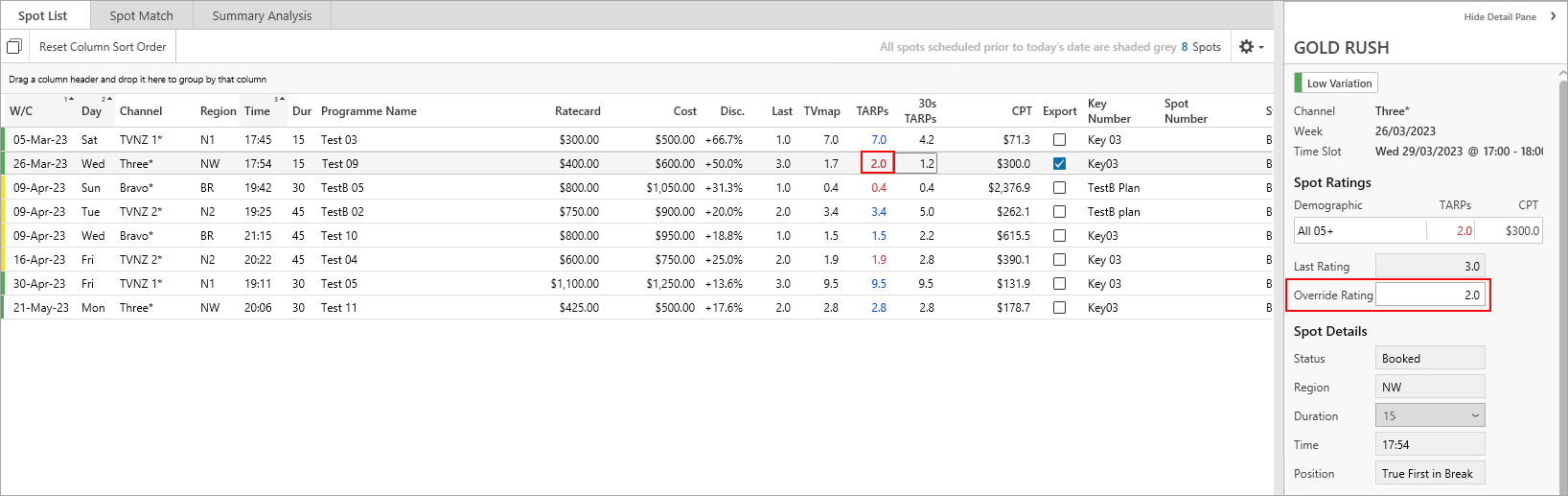Click Disc. value +66.7%

pos(724,140)
